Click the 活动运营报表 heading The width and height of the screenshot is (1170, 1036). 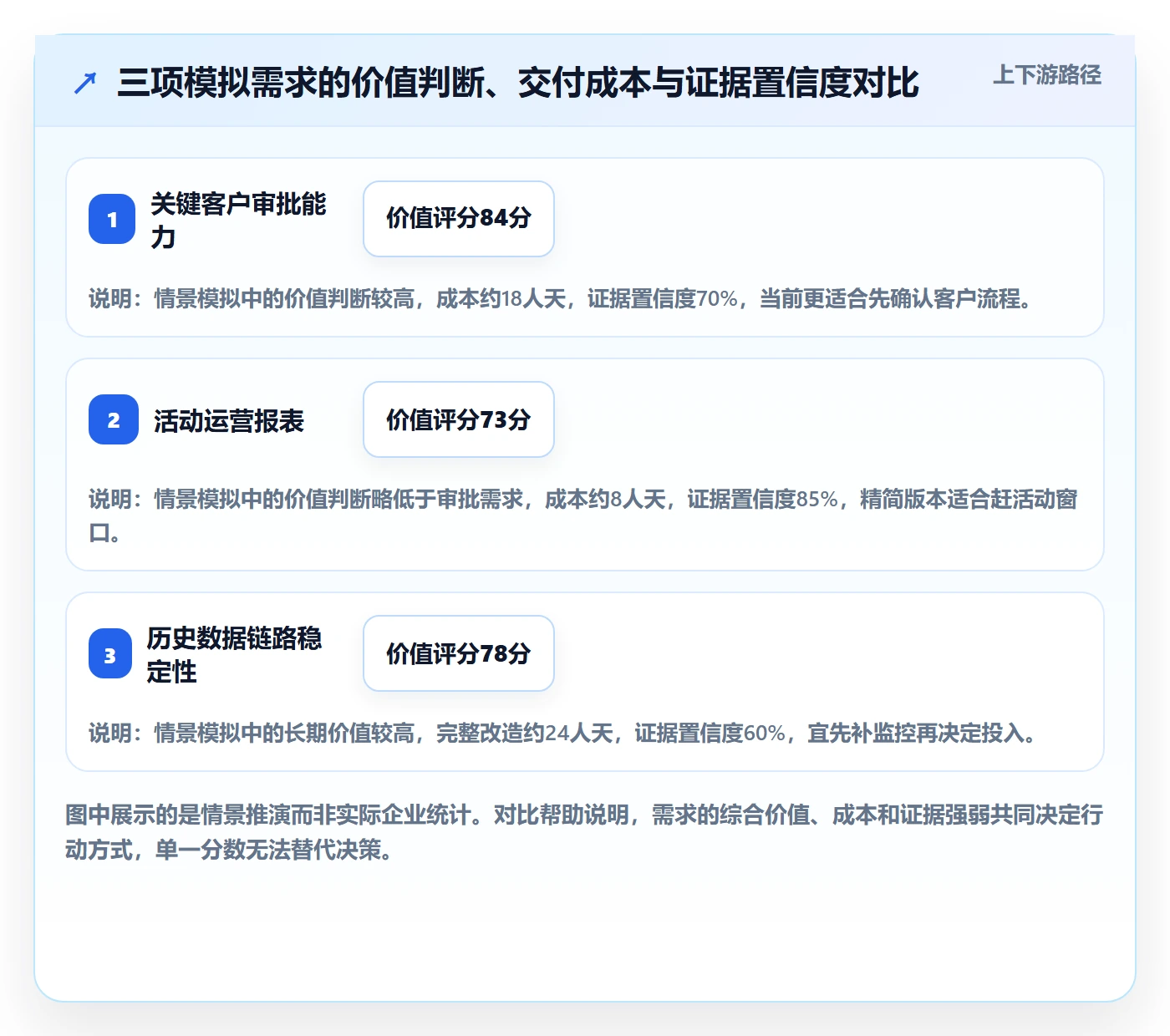(229, 420)
